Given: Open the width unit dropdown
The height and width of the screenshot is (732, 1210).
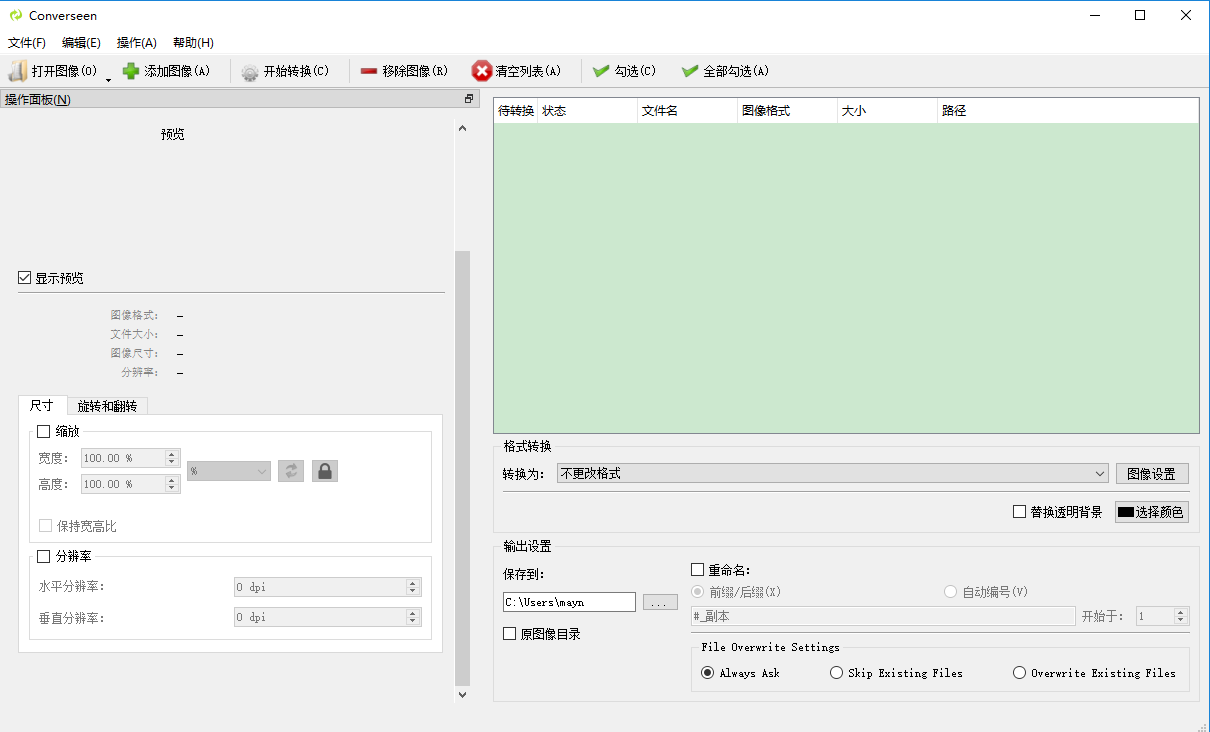Looking at the screenshot, I should [228, 470].
